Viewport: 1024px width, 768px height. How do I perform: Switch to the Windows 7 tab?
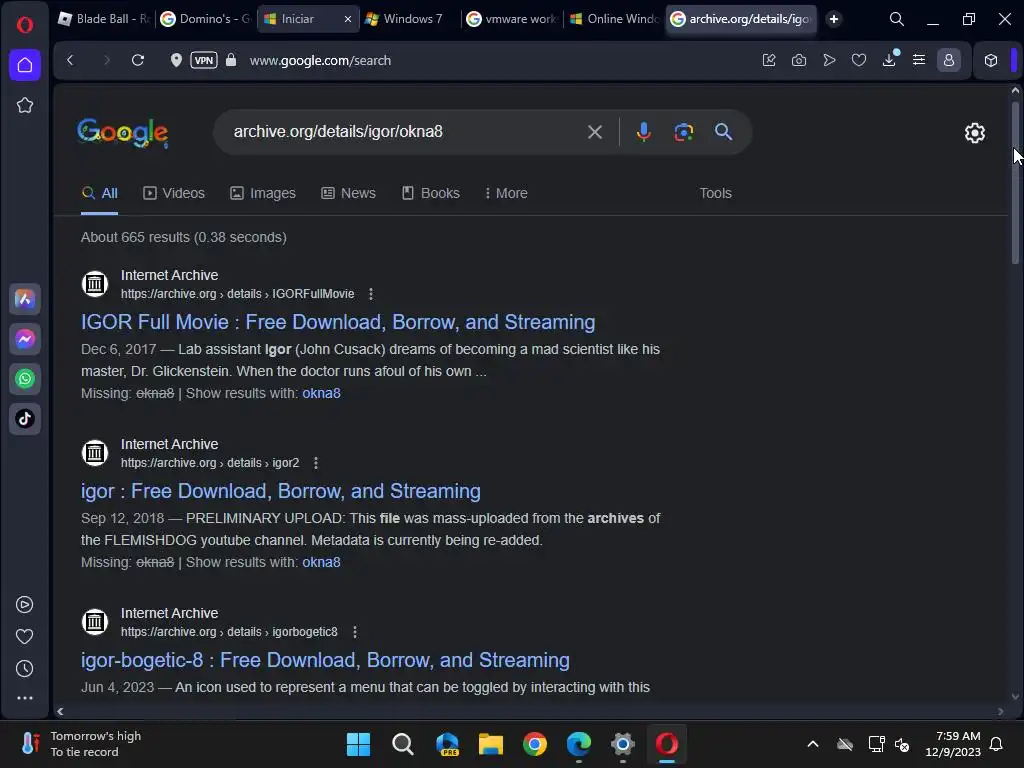point(411,19)
